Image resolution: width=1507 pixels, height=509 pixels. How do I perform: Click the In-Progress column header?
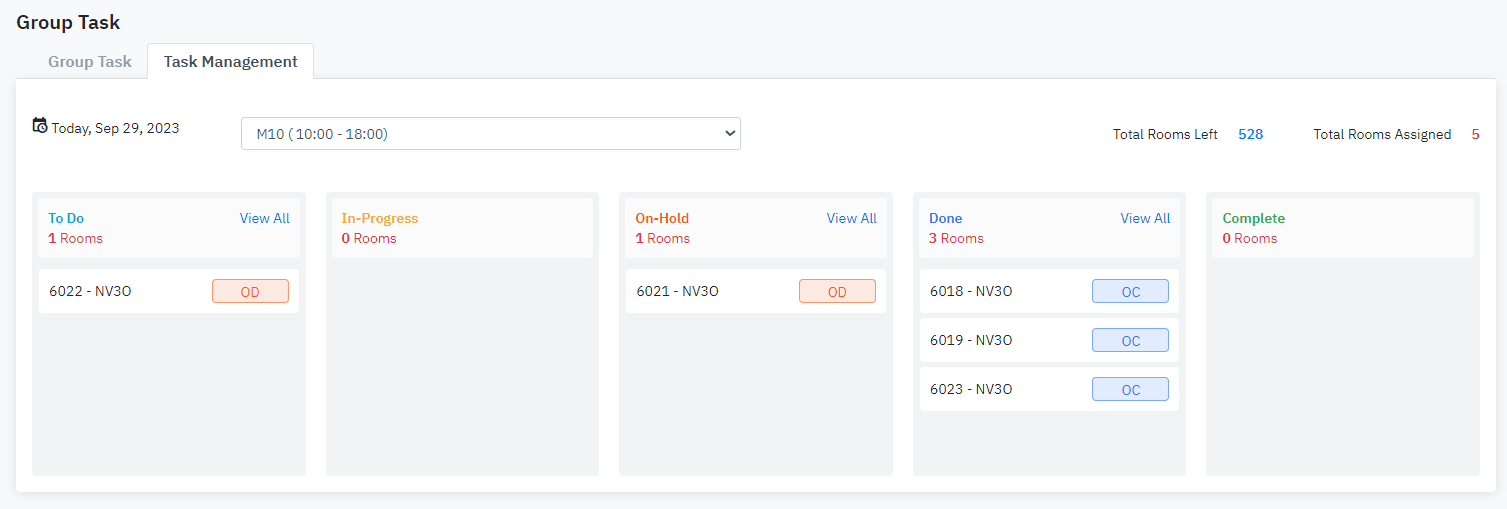point(380,218)
